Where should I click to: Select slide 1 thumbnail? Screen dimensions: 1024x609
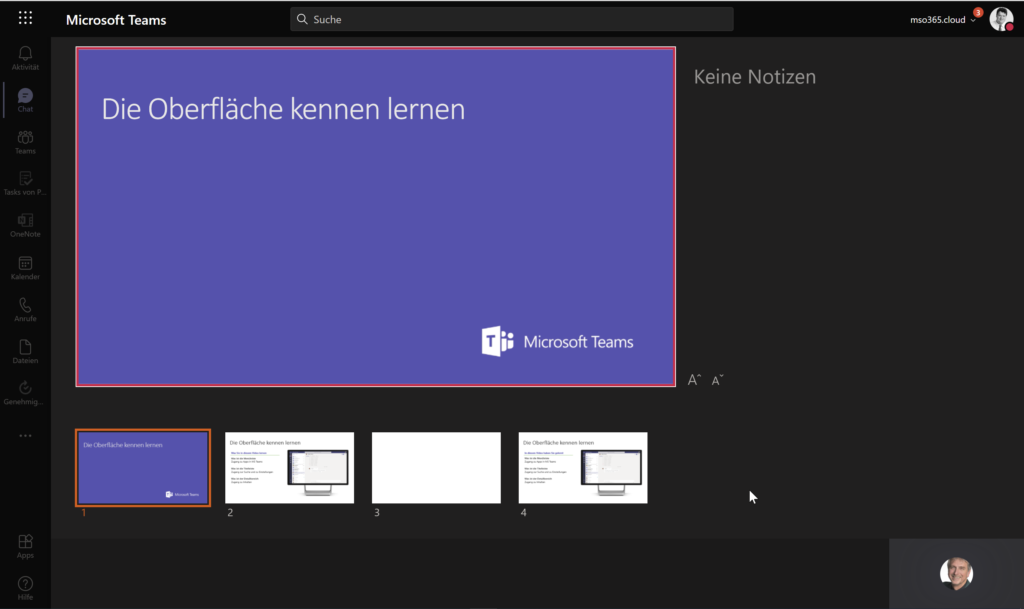143,468
